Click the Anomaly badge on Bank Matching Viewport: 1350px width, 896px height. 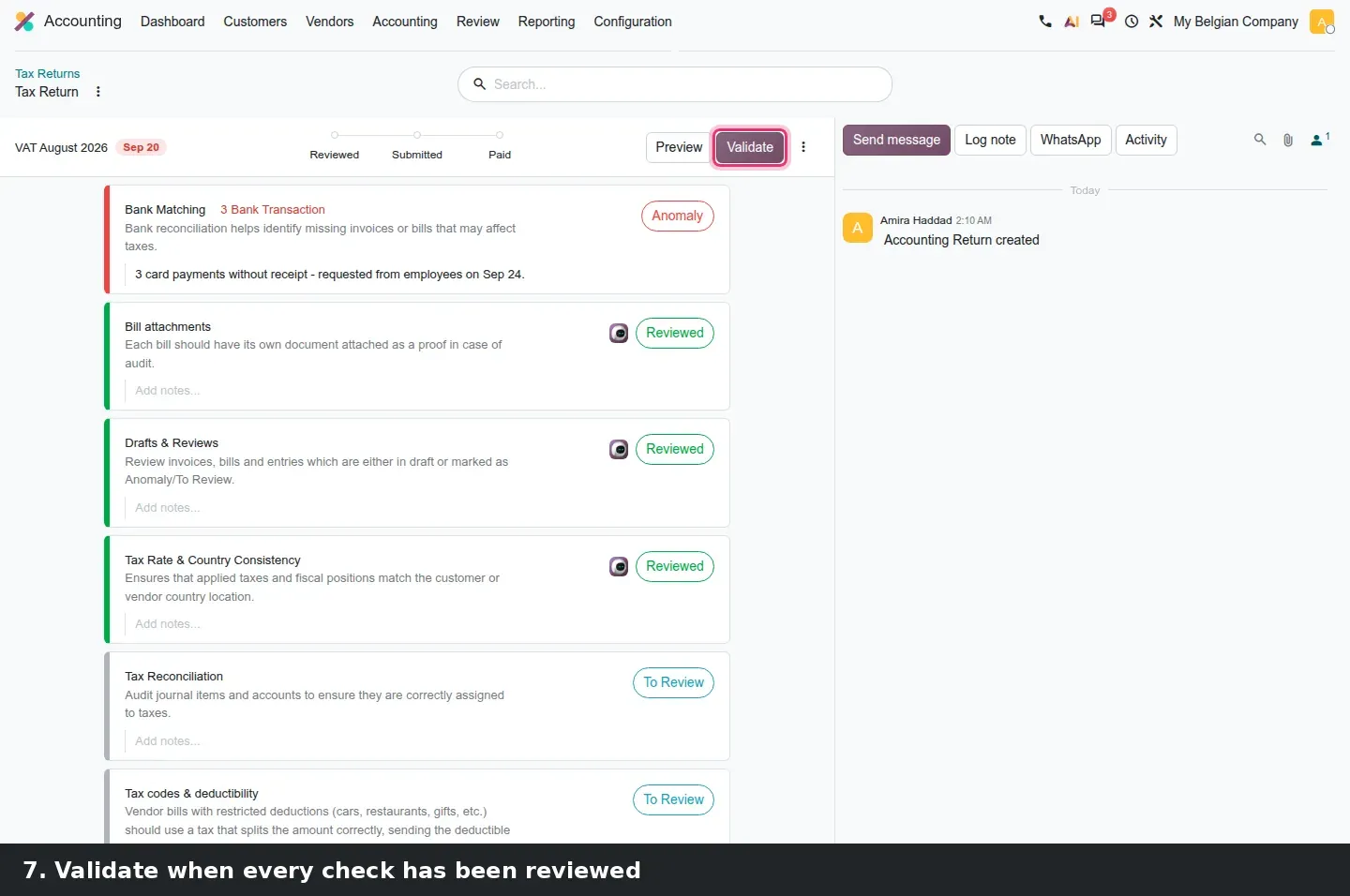pyautogui.click(x=677, y=216)
